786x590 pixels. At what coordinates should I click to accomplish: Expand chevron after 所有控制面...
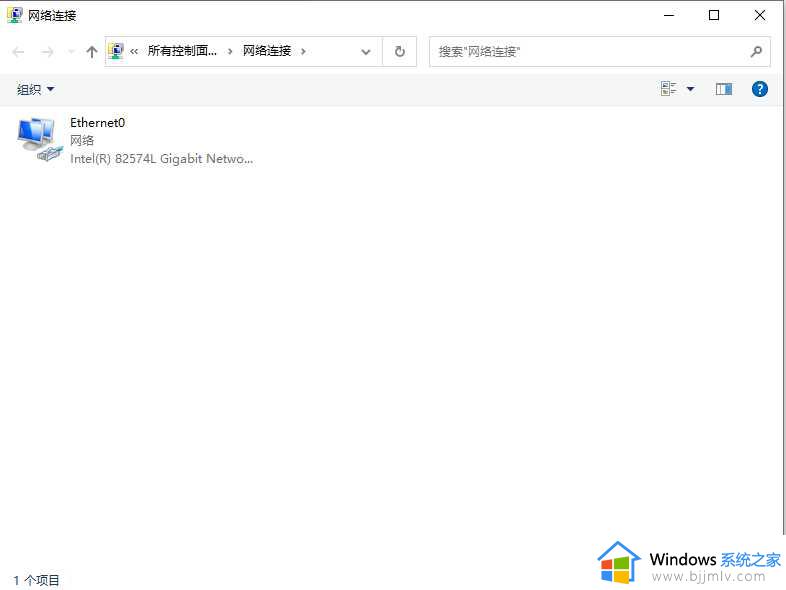[230, 51]
